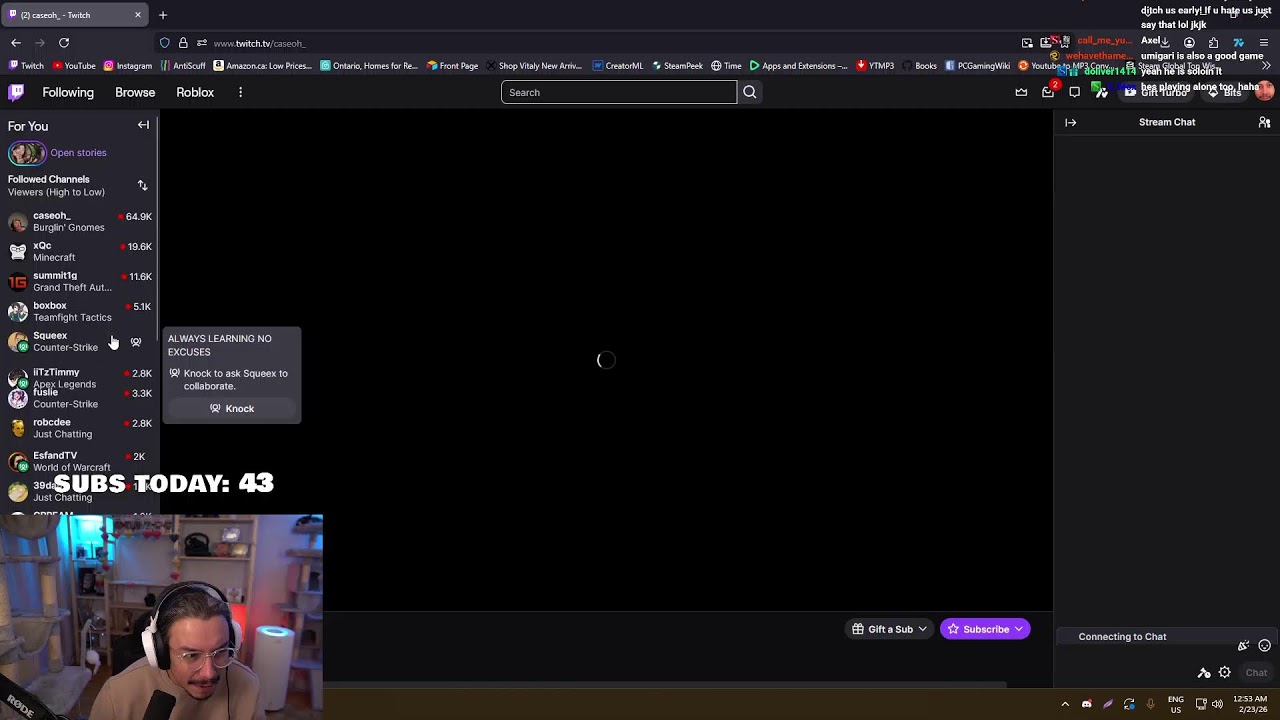
Task: Open robcdee Just Chatting channel
Action: 79,428
